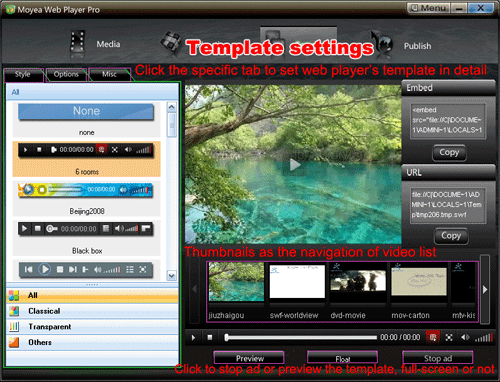This screenshot has width=500, height=382.
Task: Mute using speaker icon on main player bar
Action: click(465, 337)
